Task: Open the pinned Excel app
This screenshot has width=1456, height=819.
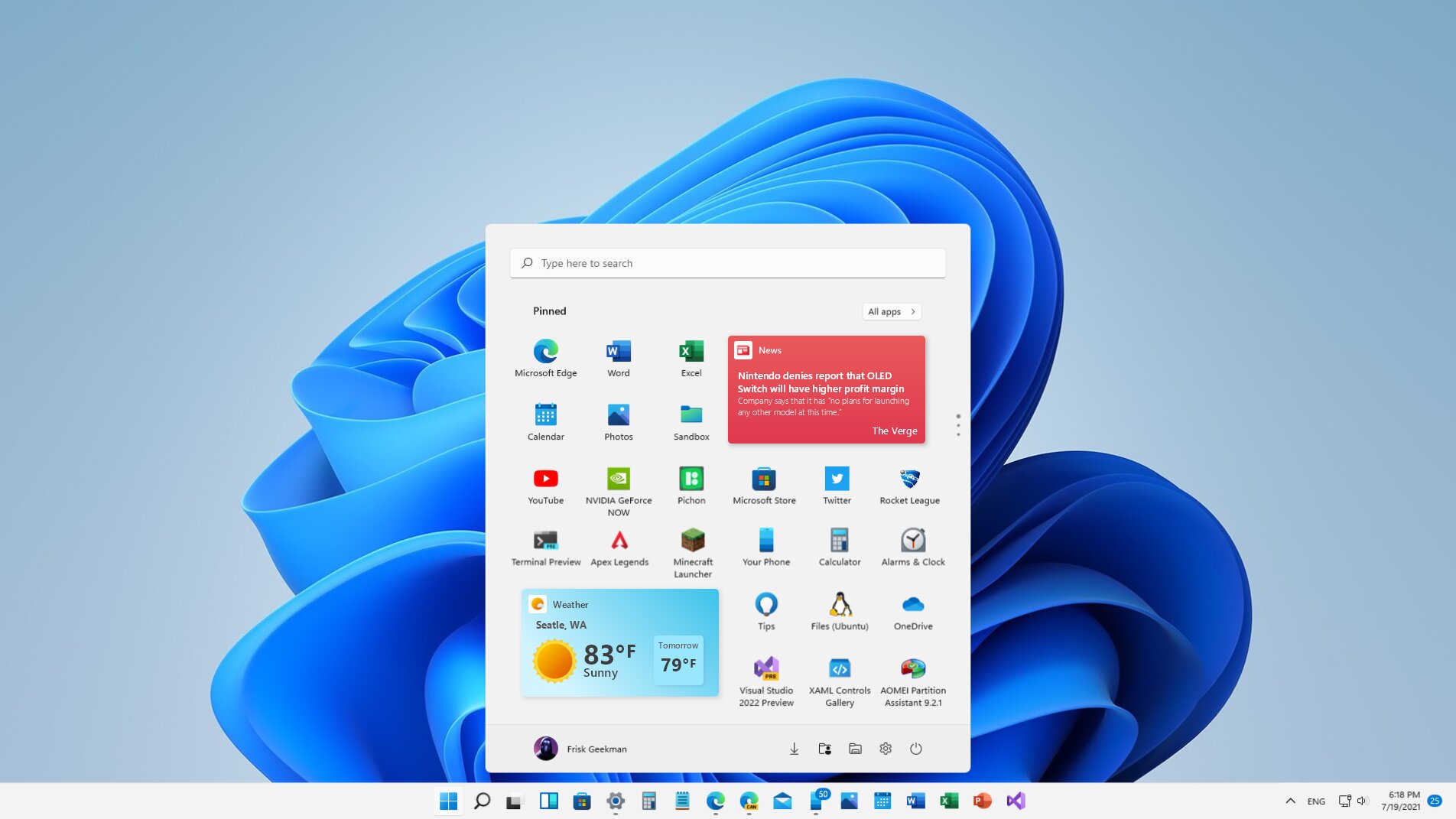Action: (691, 358)
